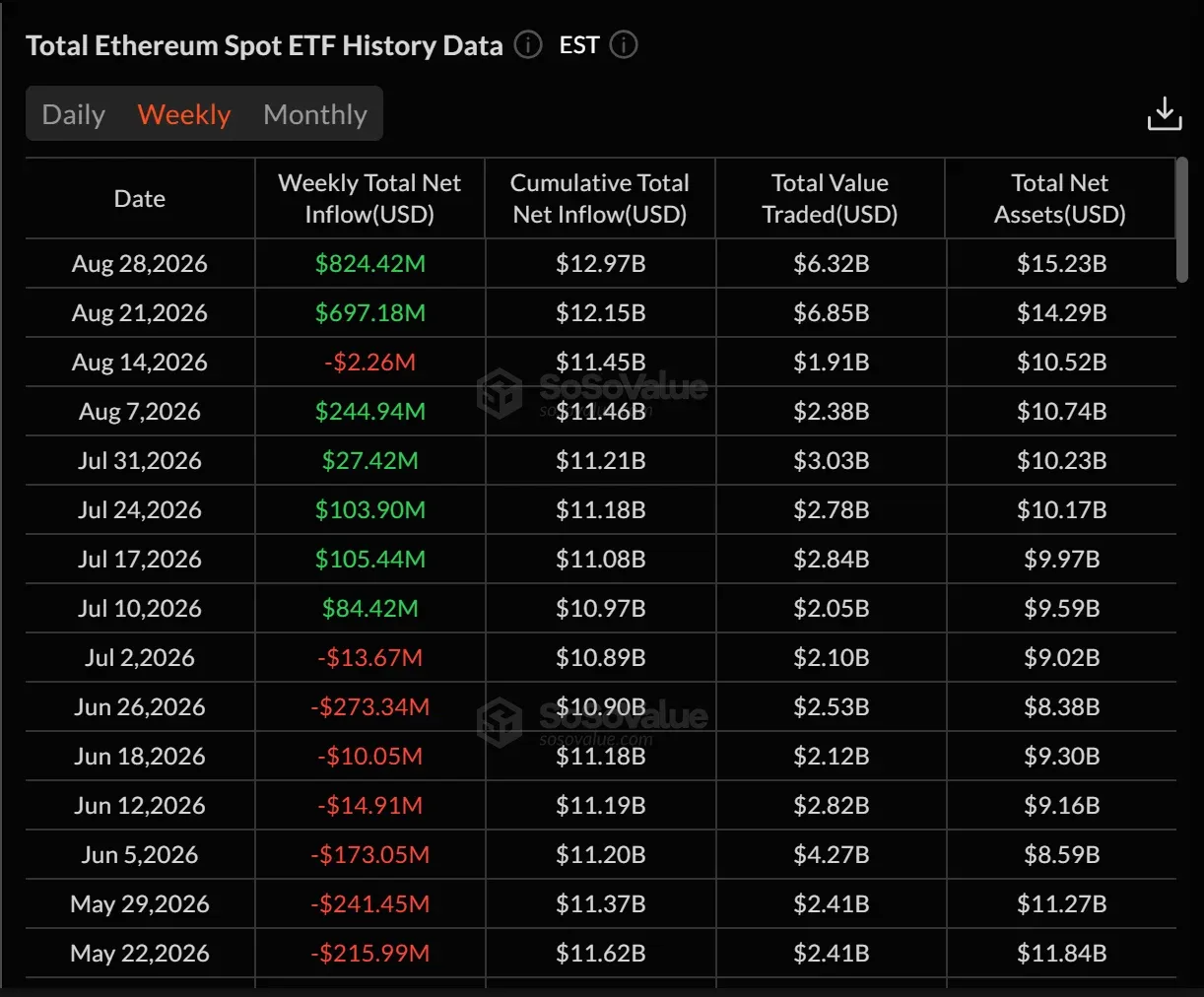Click Cumulative Total Net Inflow header
This screenshot has height=997, width=1204.
600,198
